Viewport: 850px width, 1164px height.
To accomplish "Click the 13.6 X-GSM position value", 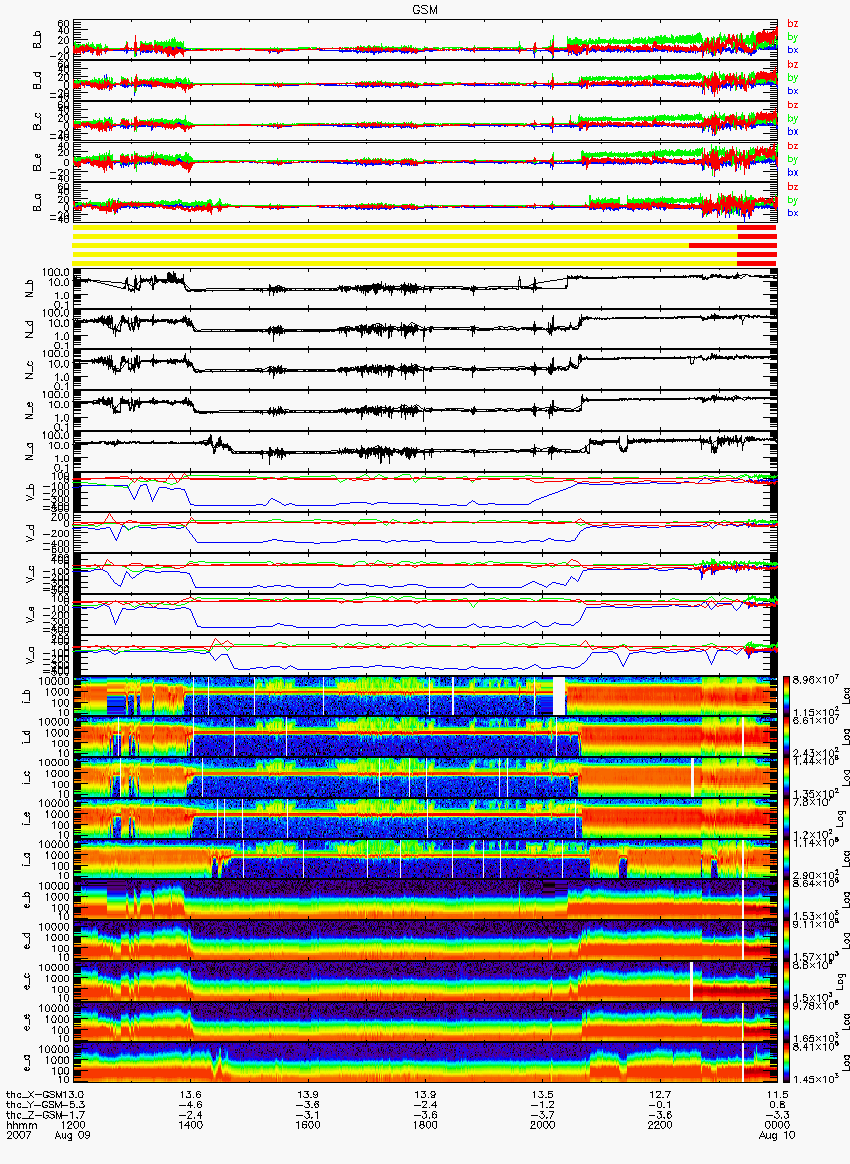I will coord(190,1095).
